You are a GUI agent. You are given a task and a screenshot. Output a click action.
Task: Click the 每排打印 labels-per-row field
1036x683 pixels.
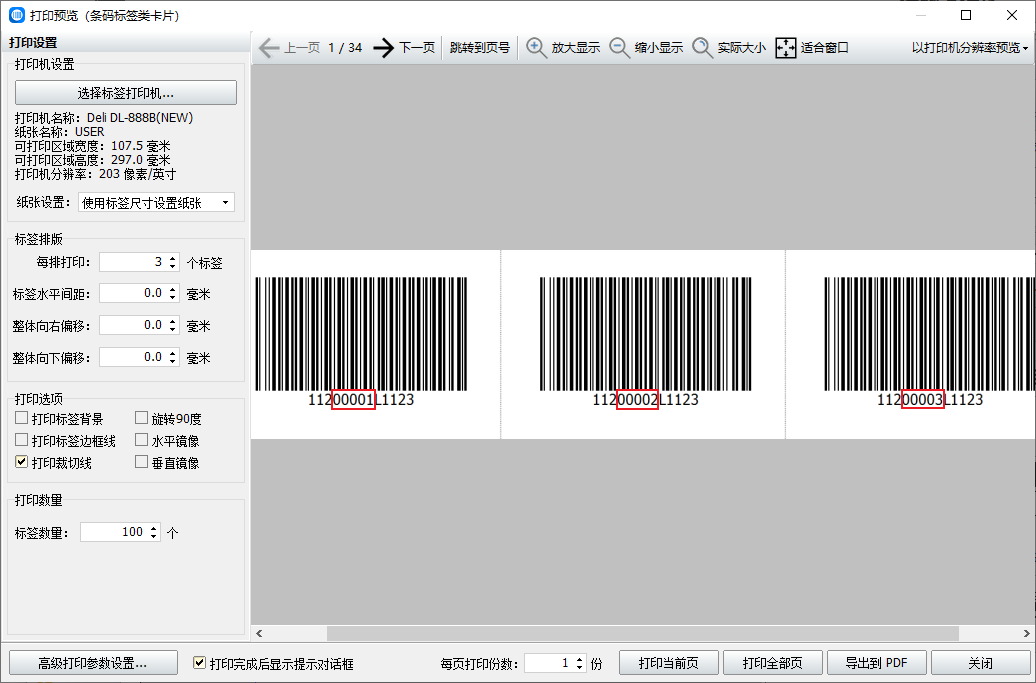point(133,262)
